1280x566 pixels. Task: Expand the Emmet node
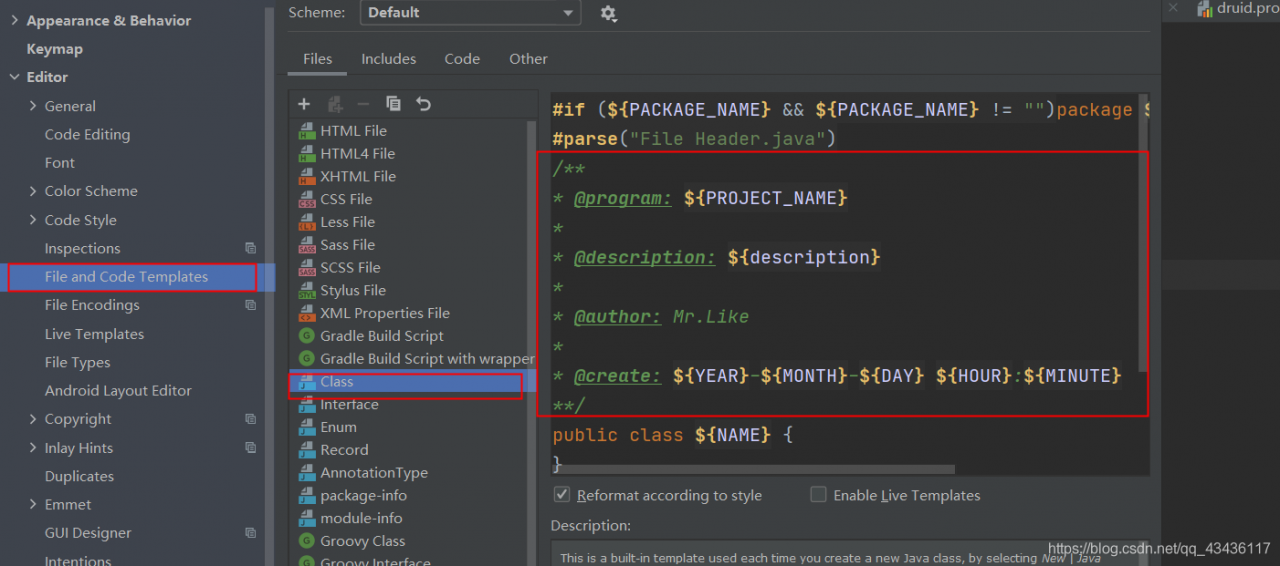click(x=33, y=505)
